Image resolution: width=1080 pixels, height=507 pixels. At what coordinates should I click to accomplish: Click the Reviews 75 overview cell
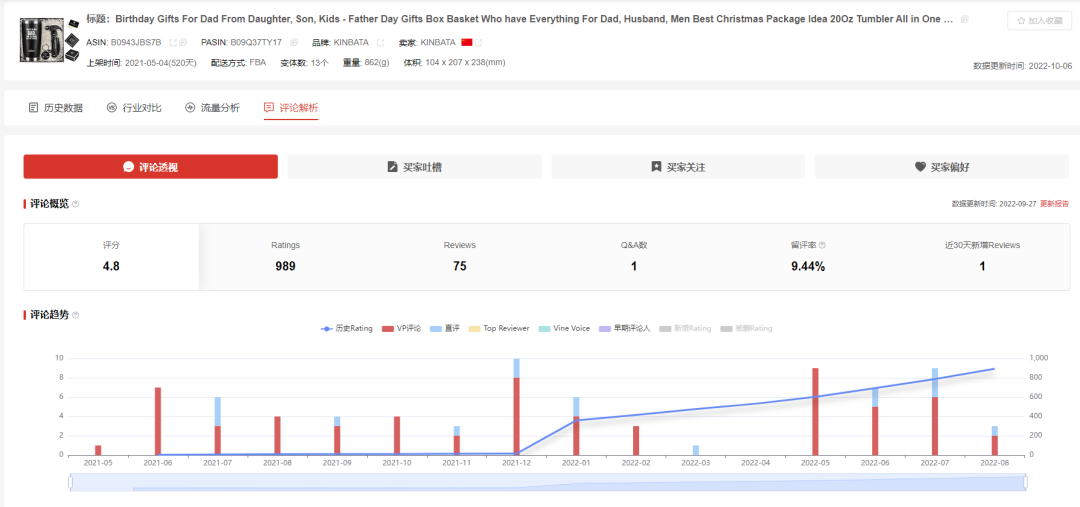click(459, 256)
